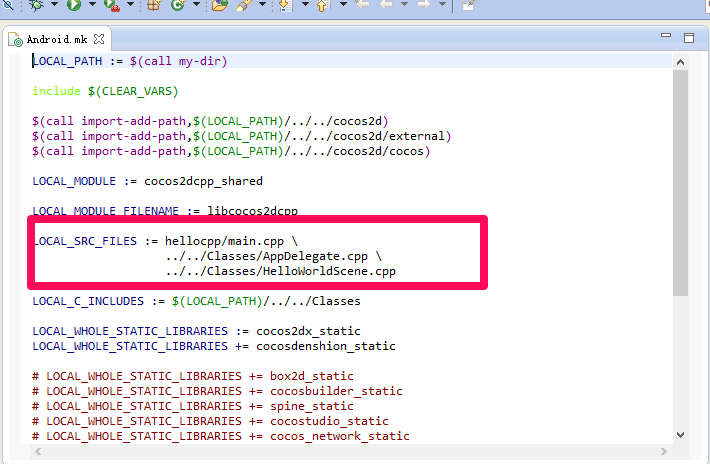710x464 pixels.
Task: Click the commented cocosbuilder_static line
Action: 217,391
